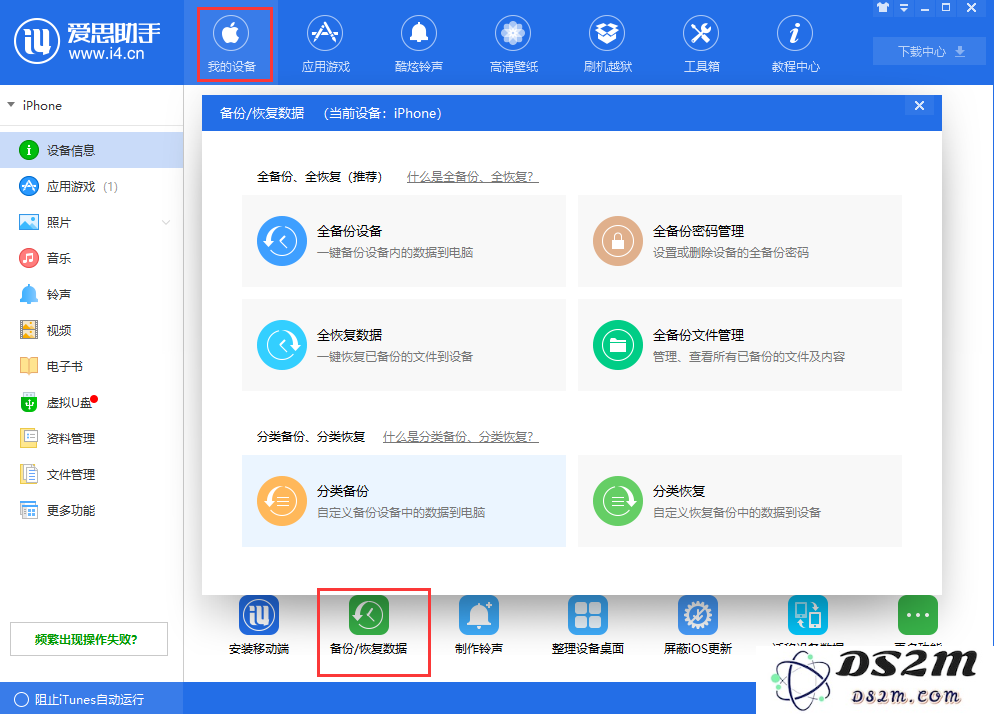Click the 分类备份 orange icon
The width and height of the screenshot is (994, 714).
click(282, 501)
